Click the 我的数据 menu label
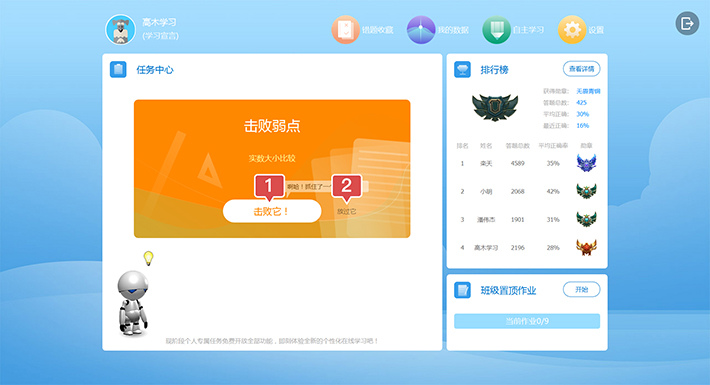 point(453,30)
